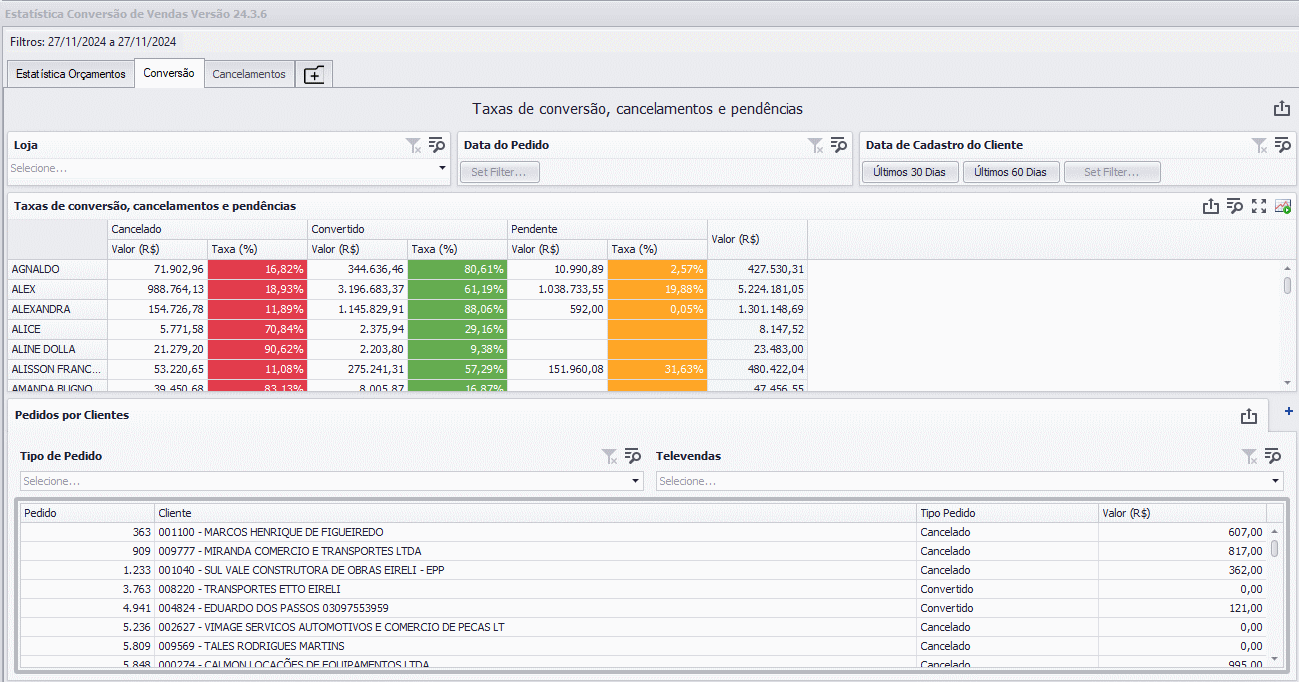1299x682 pixels.
Task: Clear filter icon in Data de Cadastro do Cliente
Action: tap(1260, 145)
